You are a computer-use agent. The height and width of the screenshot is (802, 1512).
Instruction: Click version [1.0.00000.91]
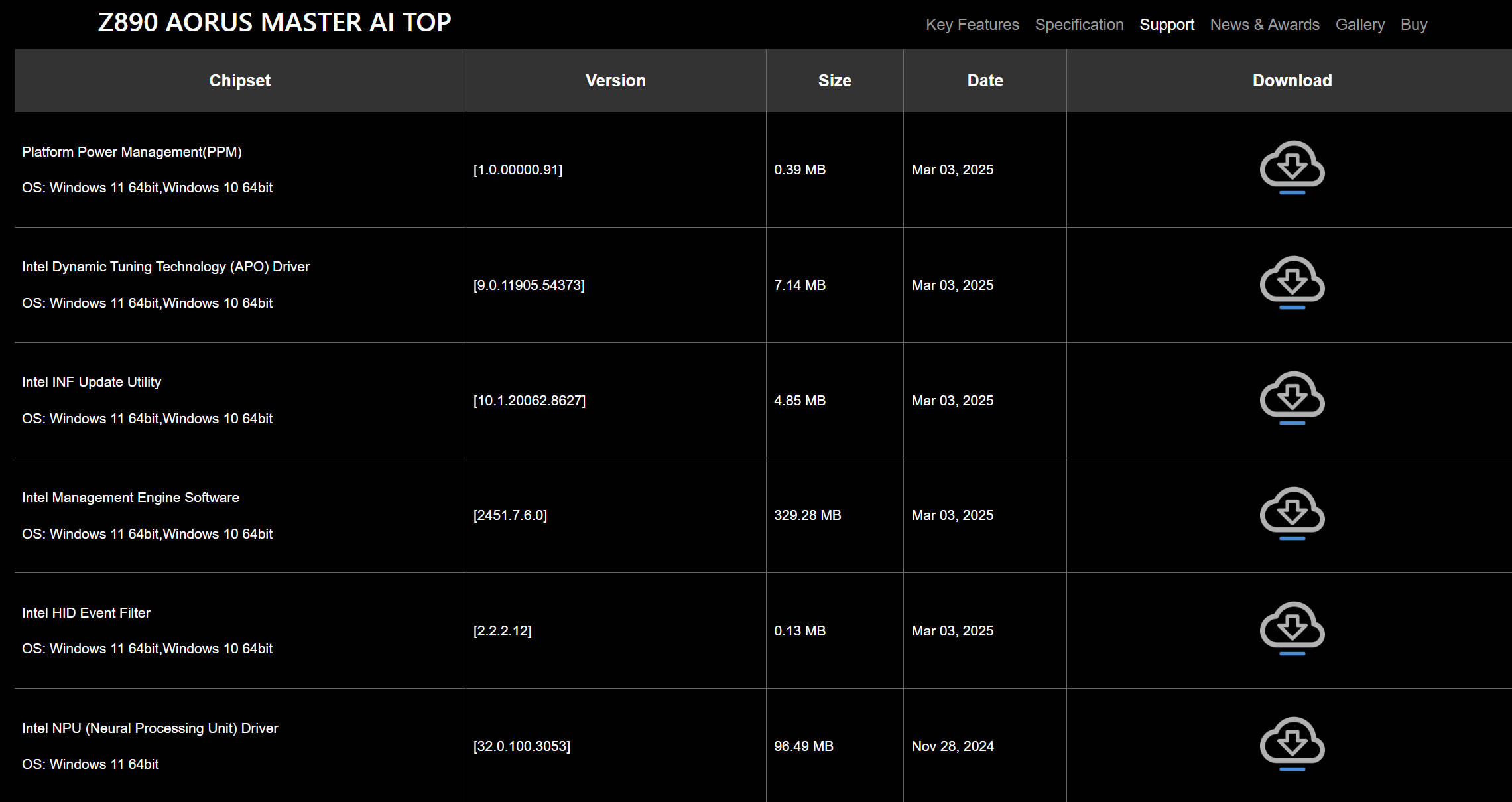pyautogui.click(x=518, y=170)
